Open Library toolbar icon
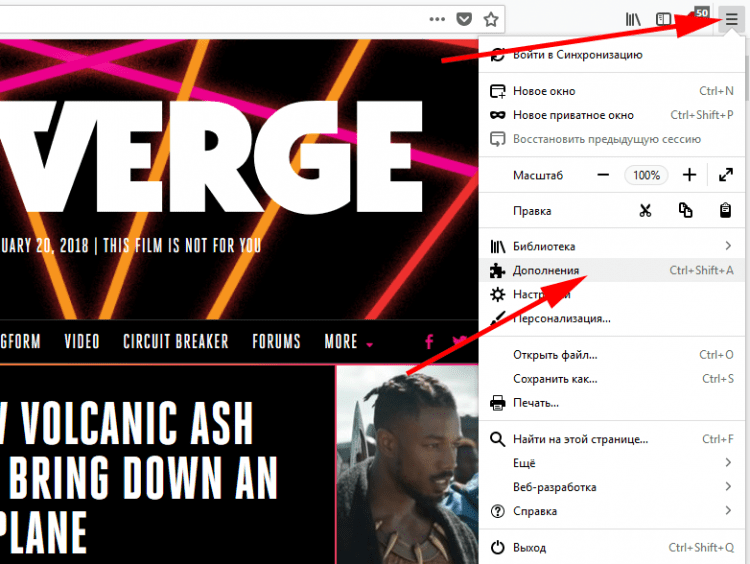 point(633,19)
